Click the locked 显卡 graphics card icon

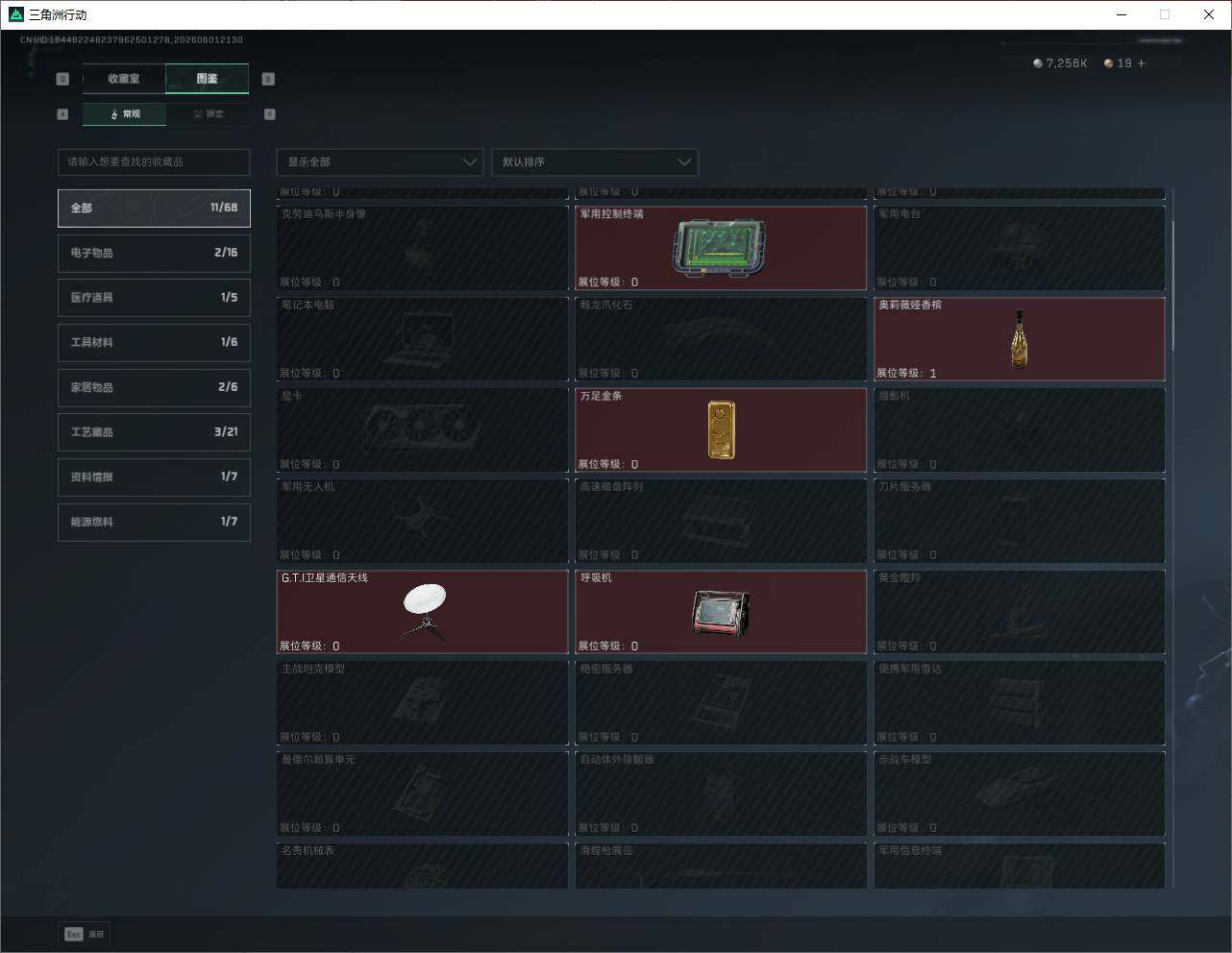[x=420, y=427]
